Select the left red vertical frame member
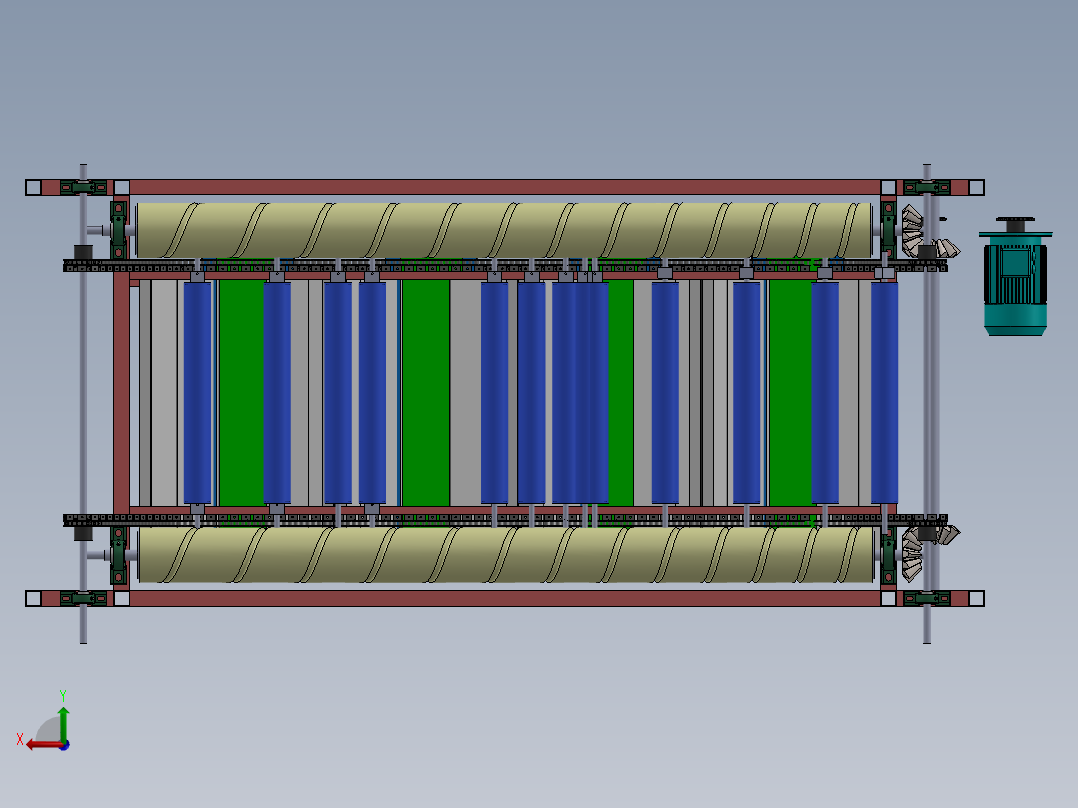The width and height of the screenshot is (1078, 808). coord(122,393)
